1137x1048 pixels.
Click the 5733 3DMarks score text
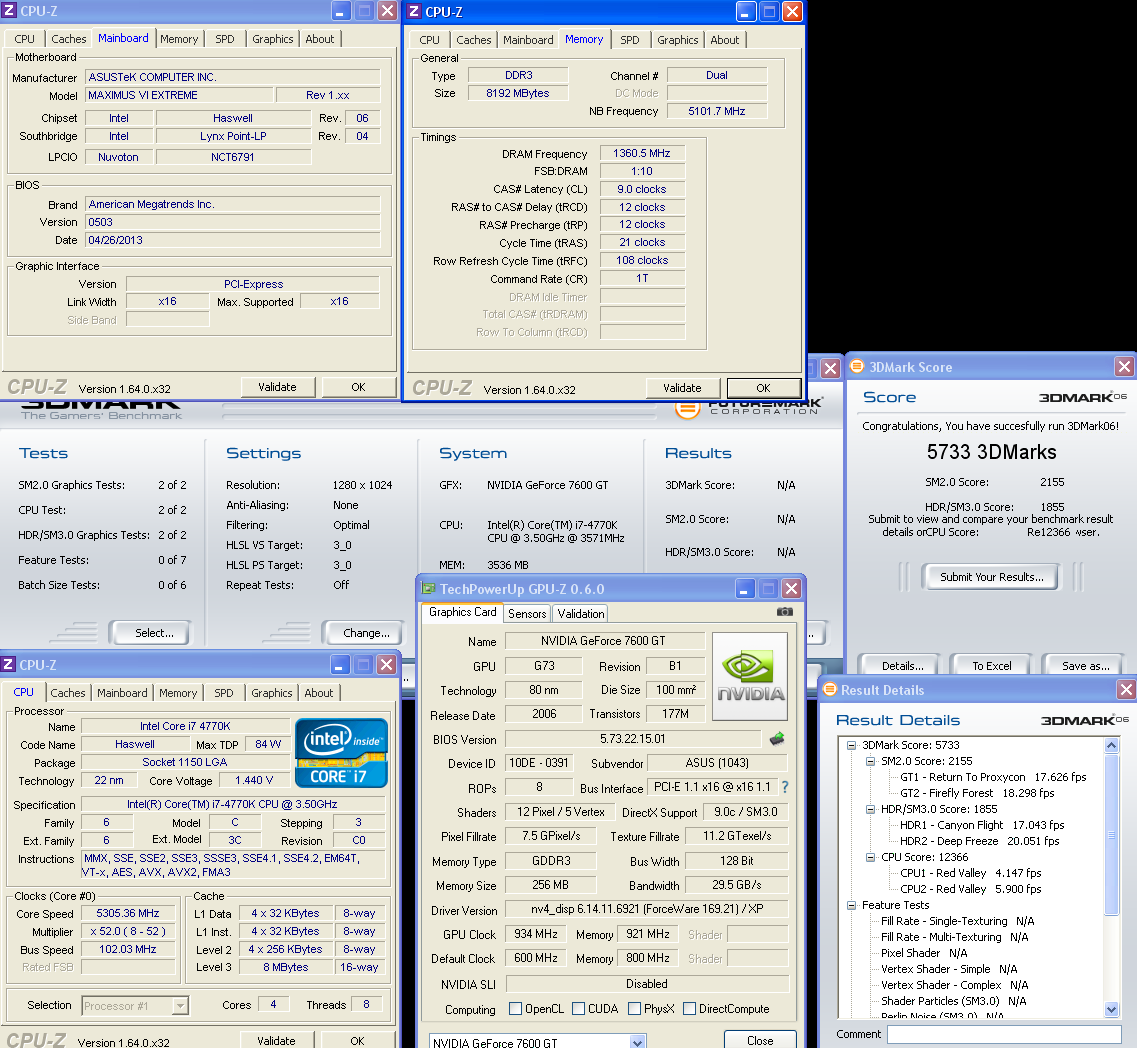991,452
